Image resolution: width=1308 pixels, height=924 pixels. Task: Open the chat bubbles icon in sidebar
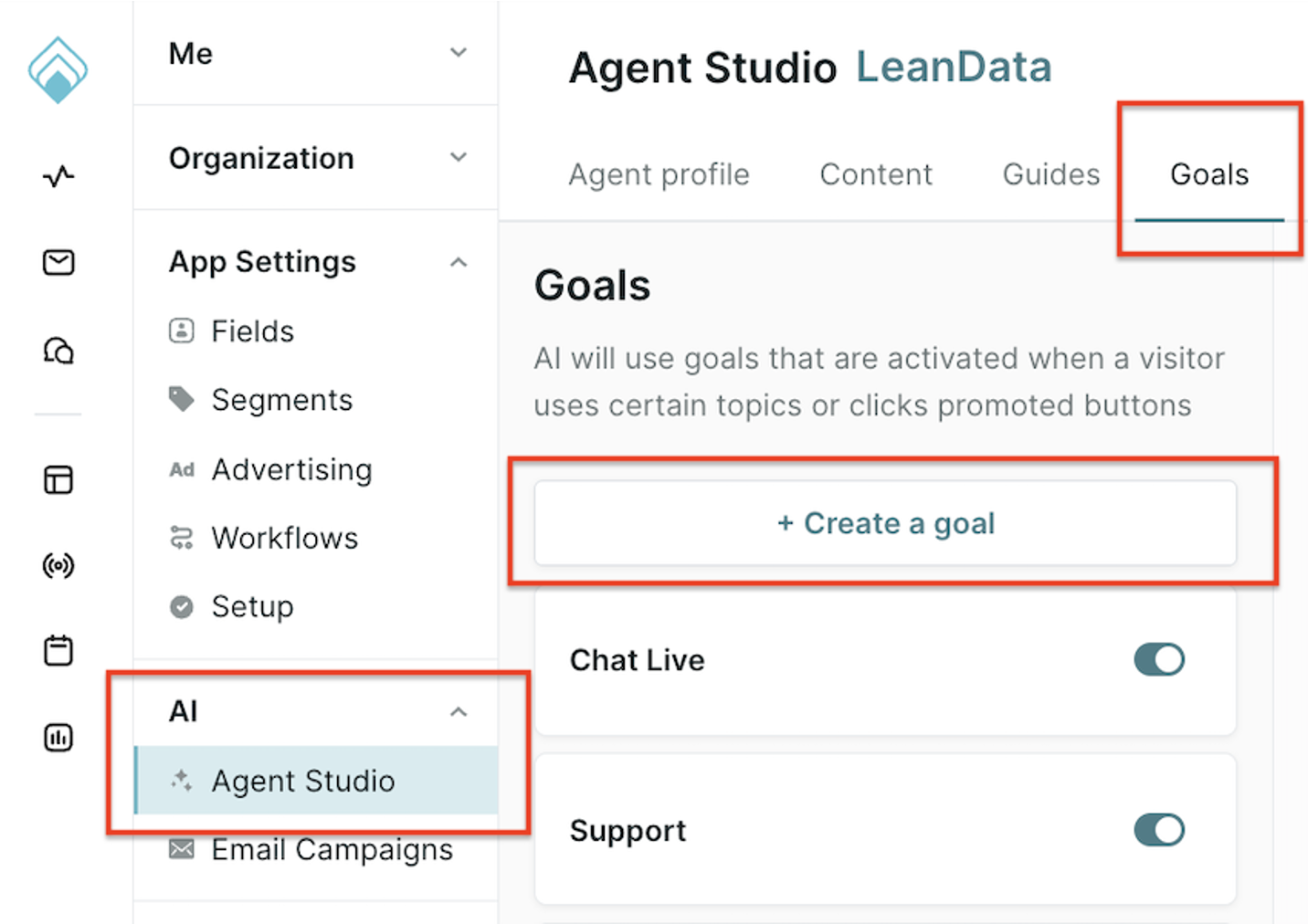click(58, 350)
